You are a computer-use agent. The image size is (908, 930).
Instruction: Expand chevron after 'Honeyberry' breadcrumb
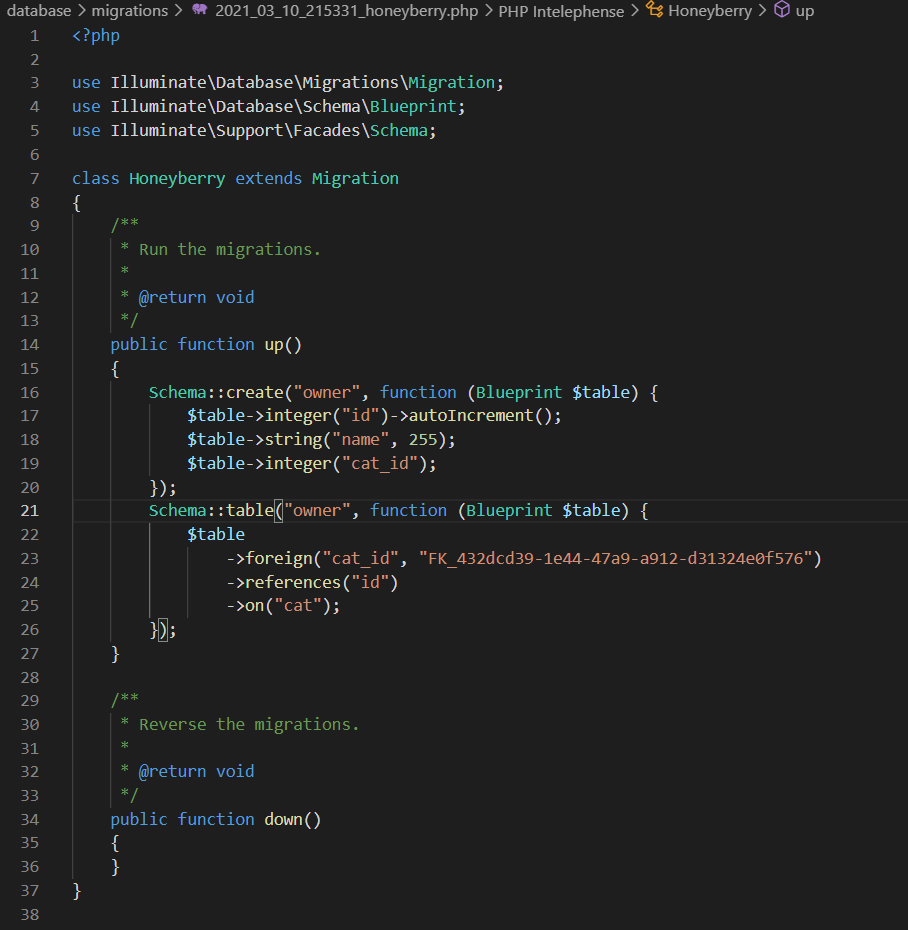763,11
